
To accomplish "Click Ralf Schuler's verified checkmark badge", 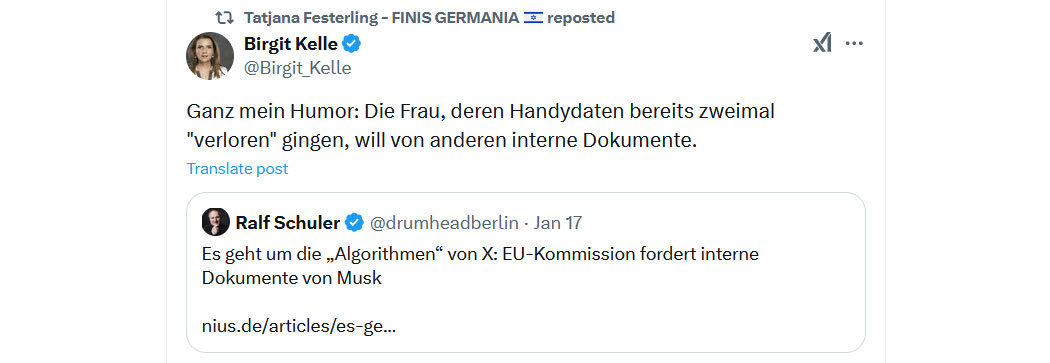I will (x=355, y=222).
